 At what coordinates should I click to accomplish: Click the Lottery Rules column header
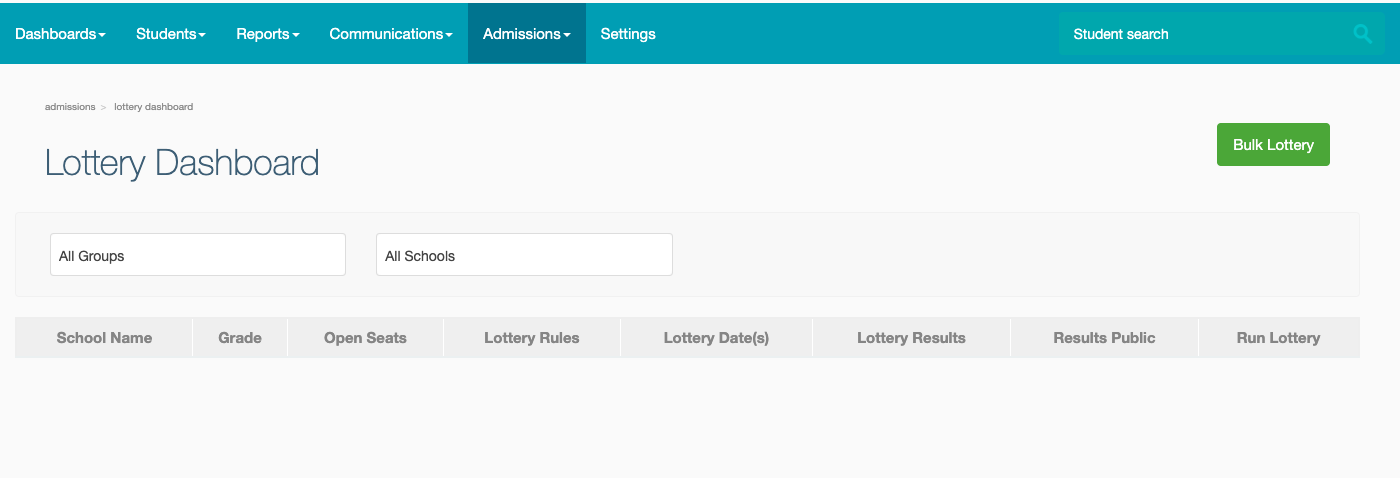tap(531, 338)
